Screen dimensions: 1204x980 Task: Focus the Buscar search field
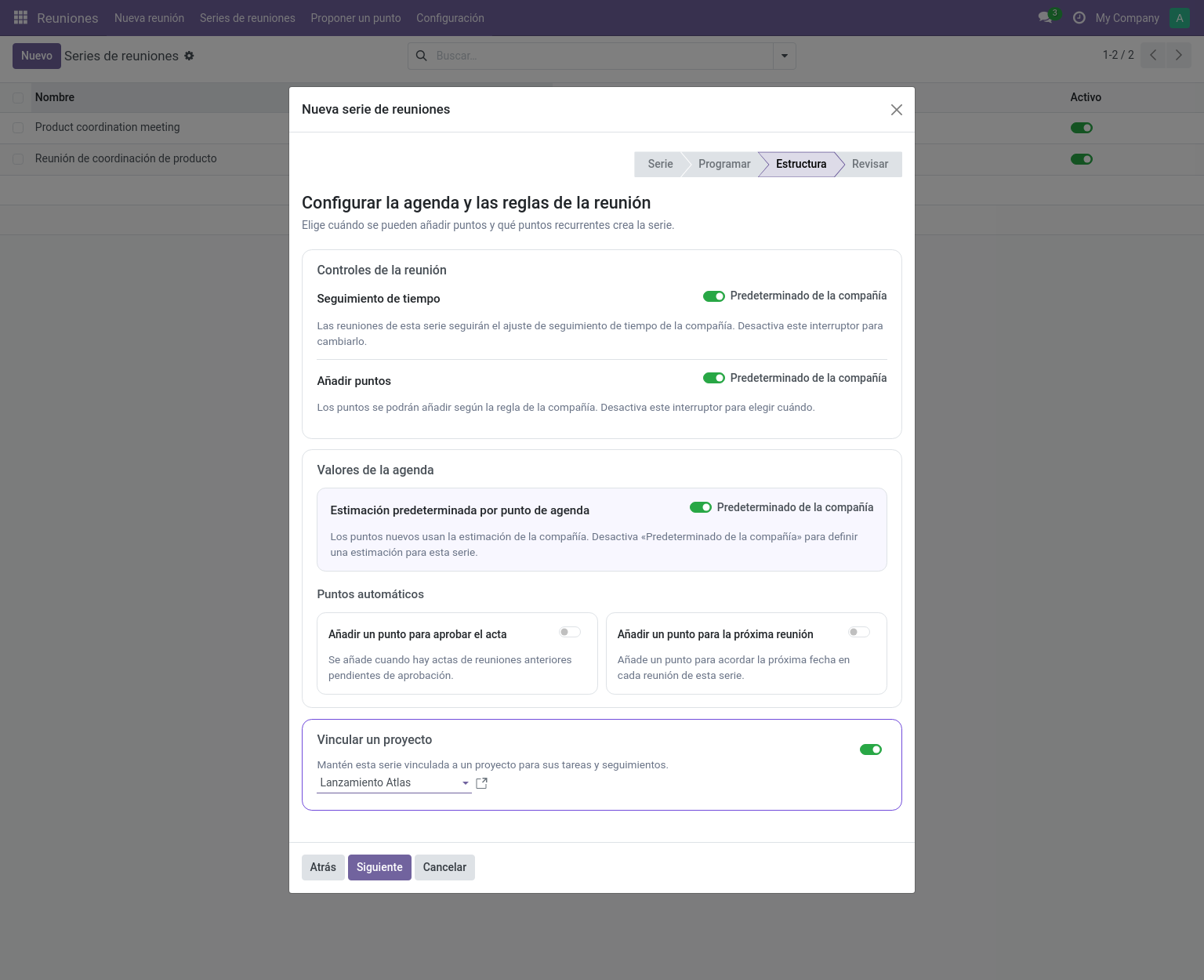[x=601, y=56]
